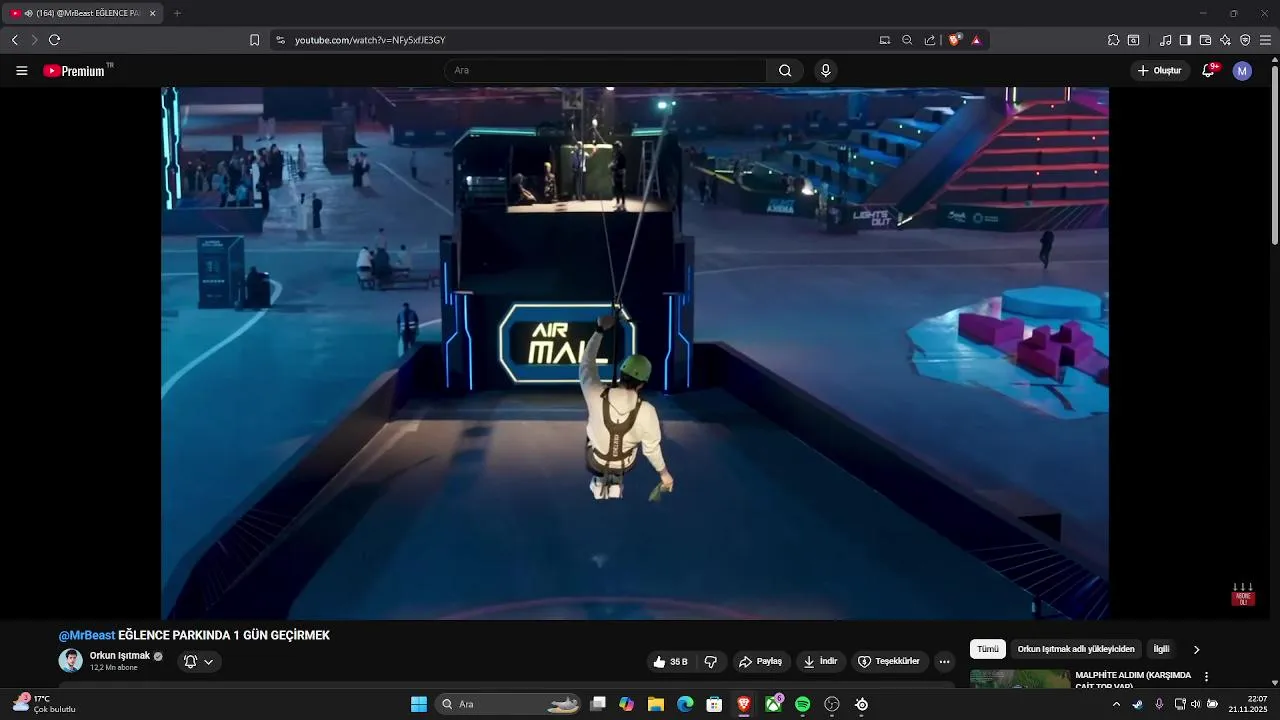Open options for MALPHİTE ALDIM video
This screenshot has width=1280, height=720.
1206,677
